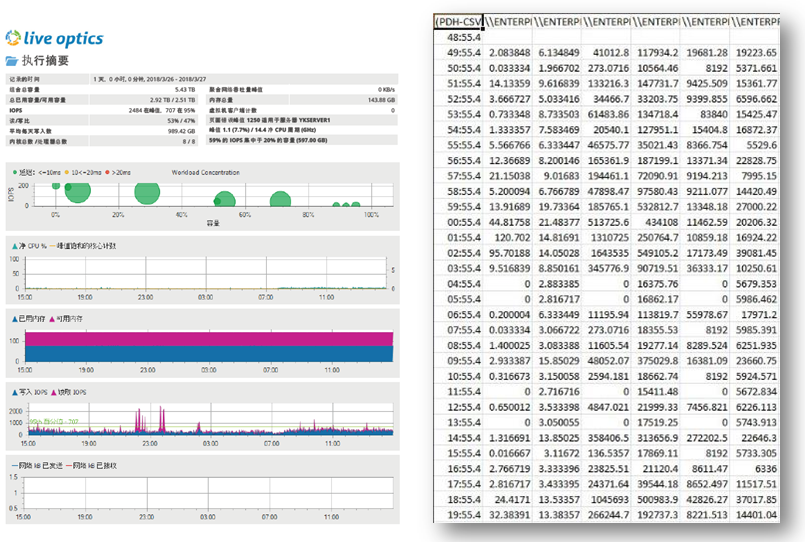Click the blue 网络 MB 已发送 legend line
Image resolution: width=805 pixels, height=542 pixels.
point(15,466)
